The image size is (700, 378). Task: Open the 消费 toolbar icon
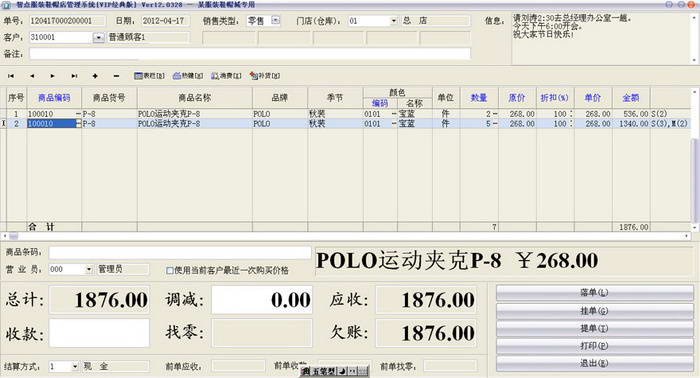(x=226, y=76)
